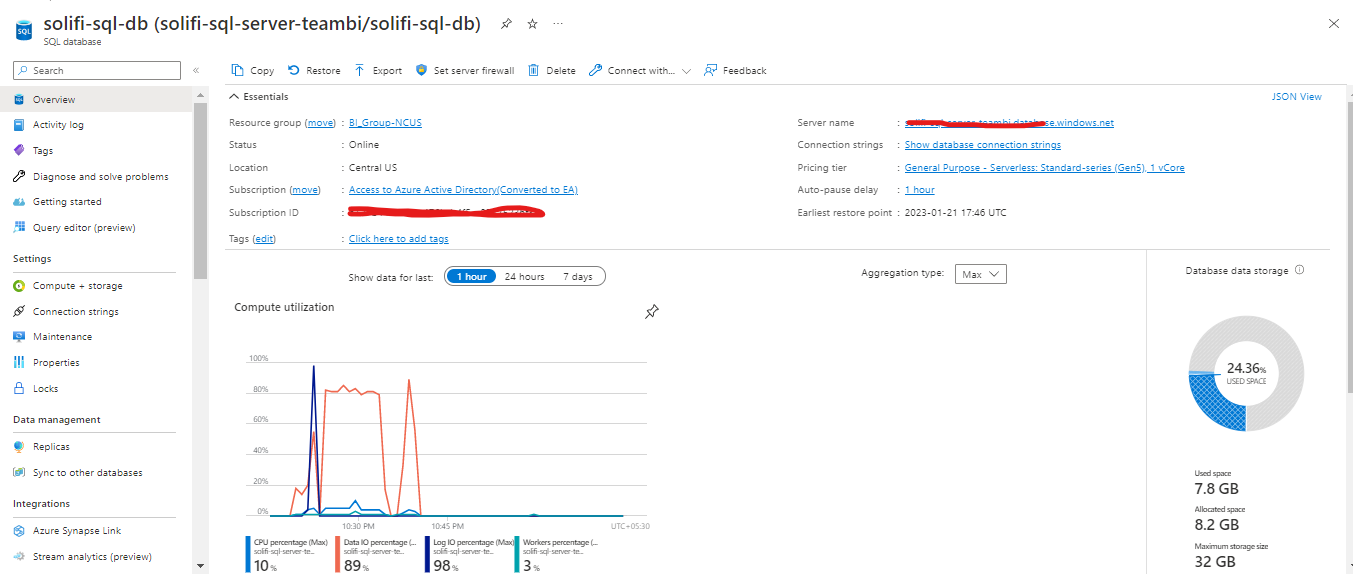Click the Copy toolbar button

click(252, 70)
